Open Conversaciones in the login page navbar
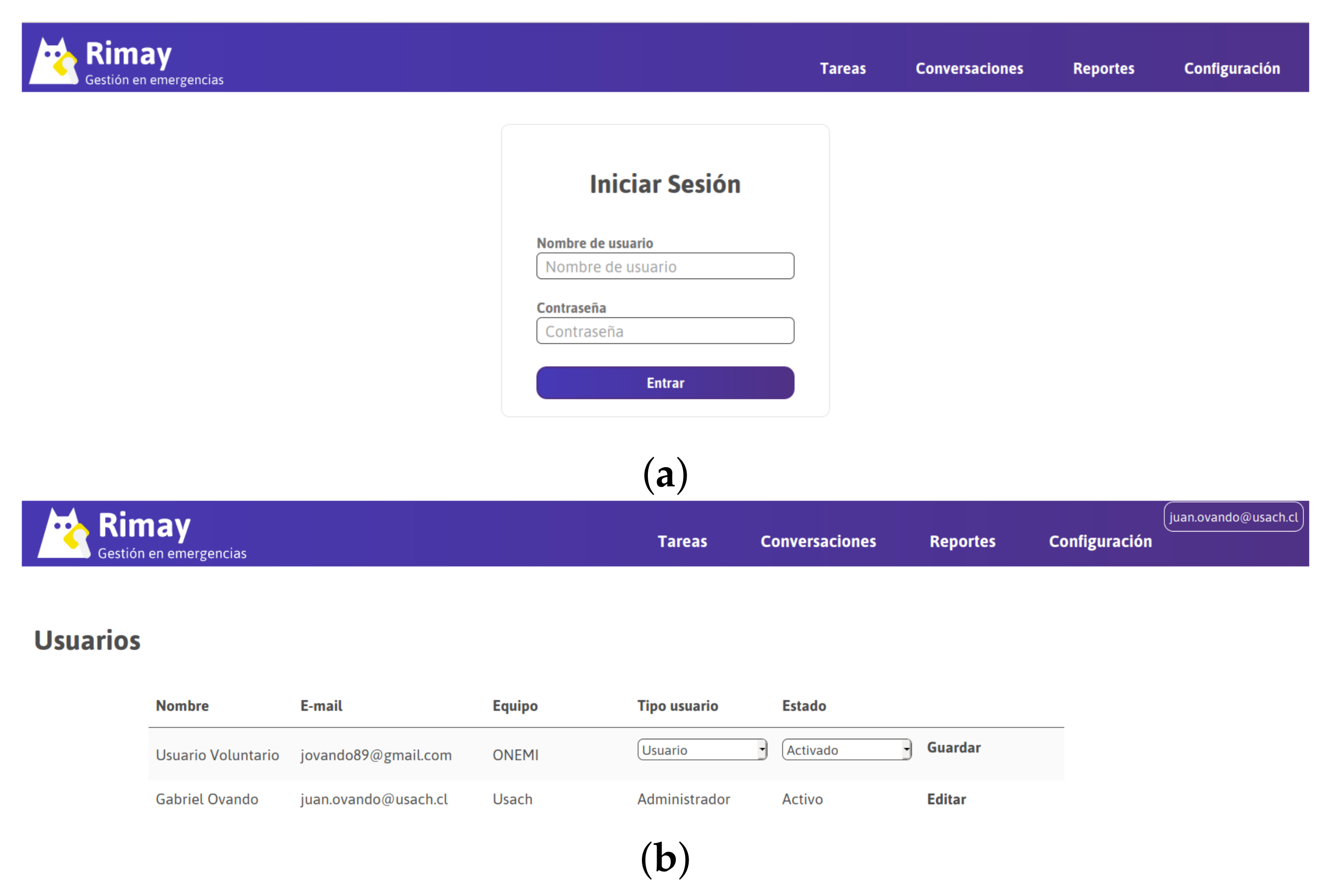This screenshot has width=1329, height=896. (969, 69)
